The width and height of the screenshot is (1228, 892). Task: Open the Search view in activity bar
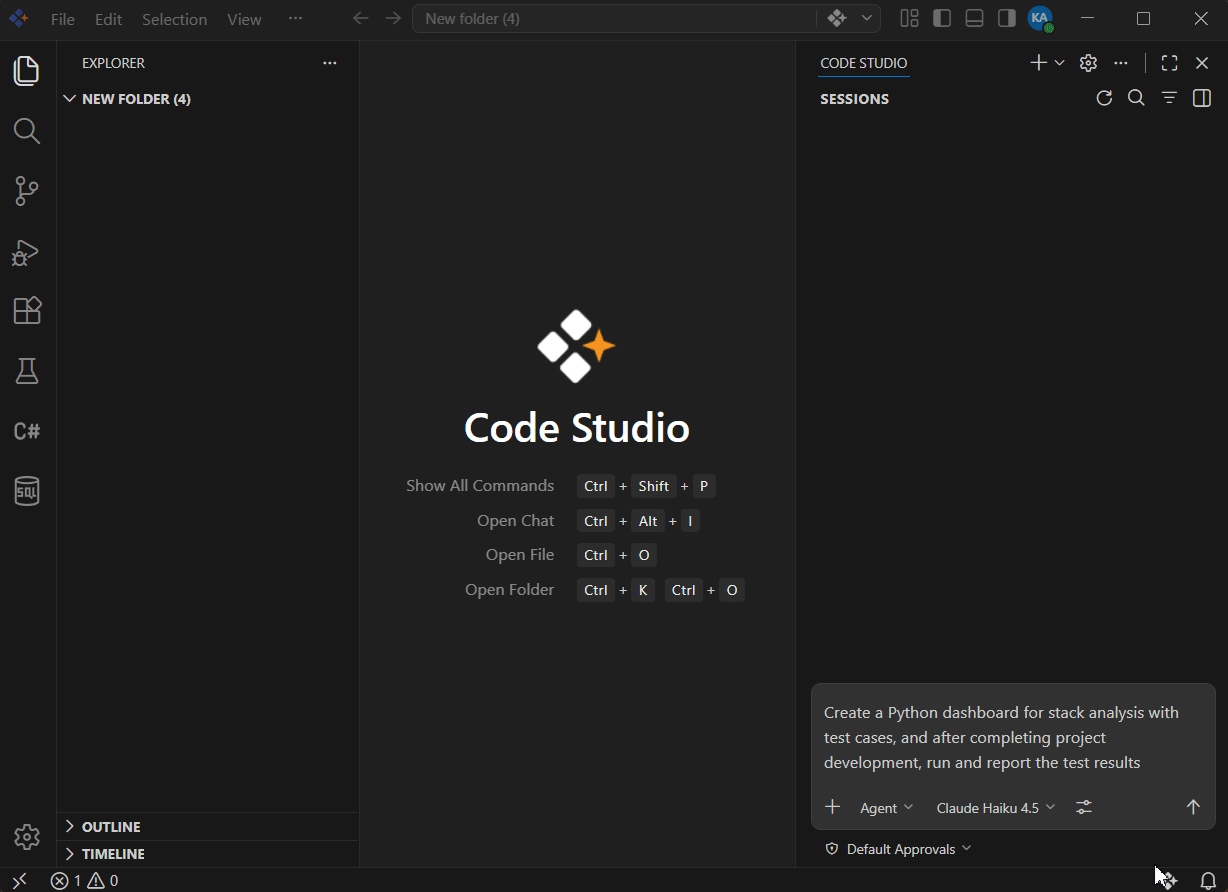click(27, 131)
